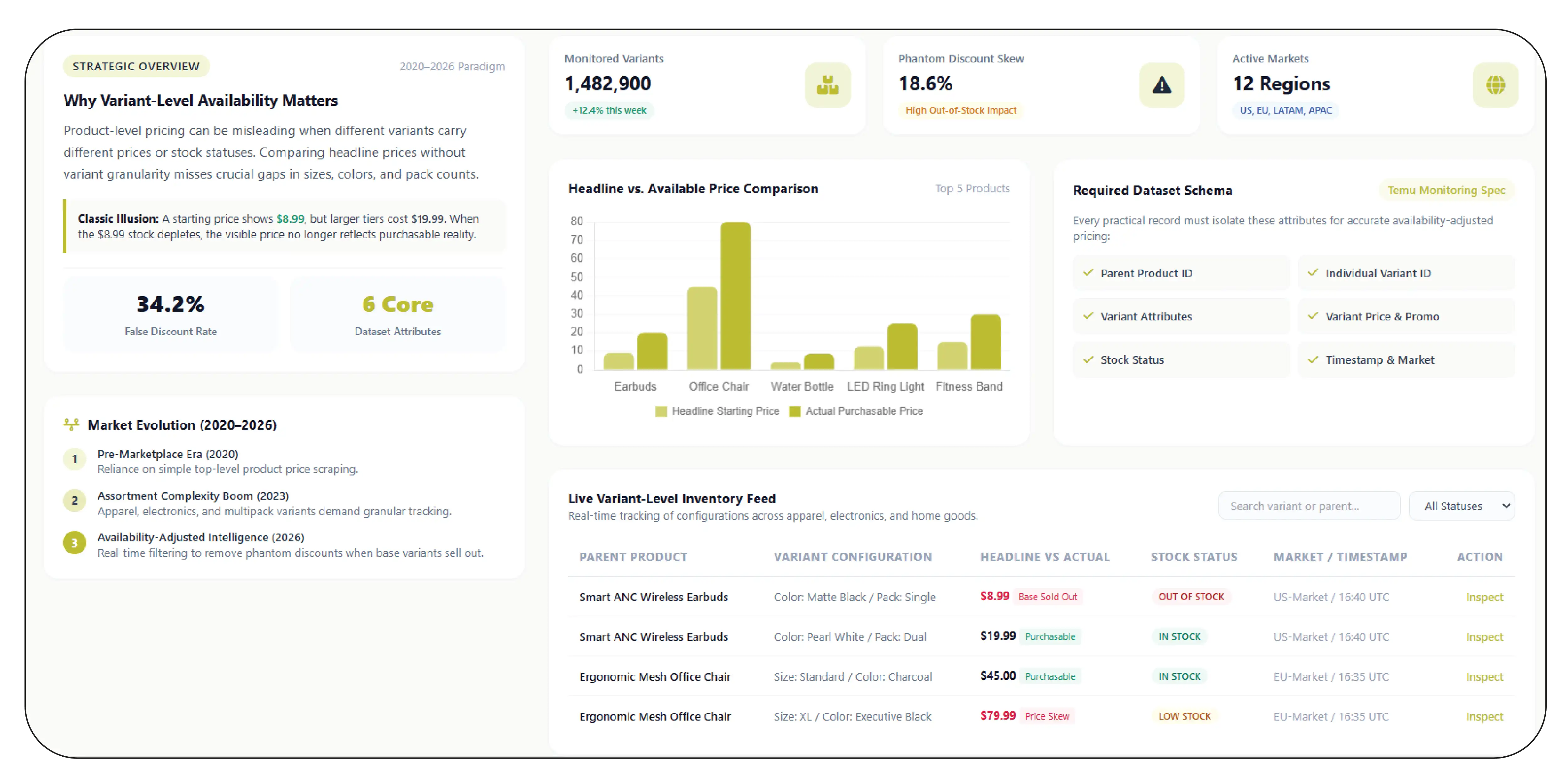Click step 1 circle for Pre-Marketplace Era

[x=74, y=459]
